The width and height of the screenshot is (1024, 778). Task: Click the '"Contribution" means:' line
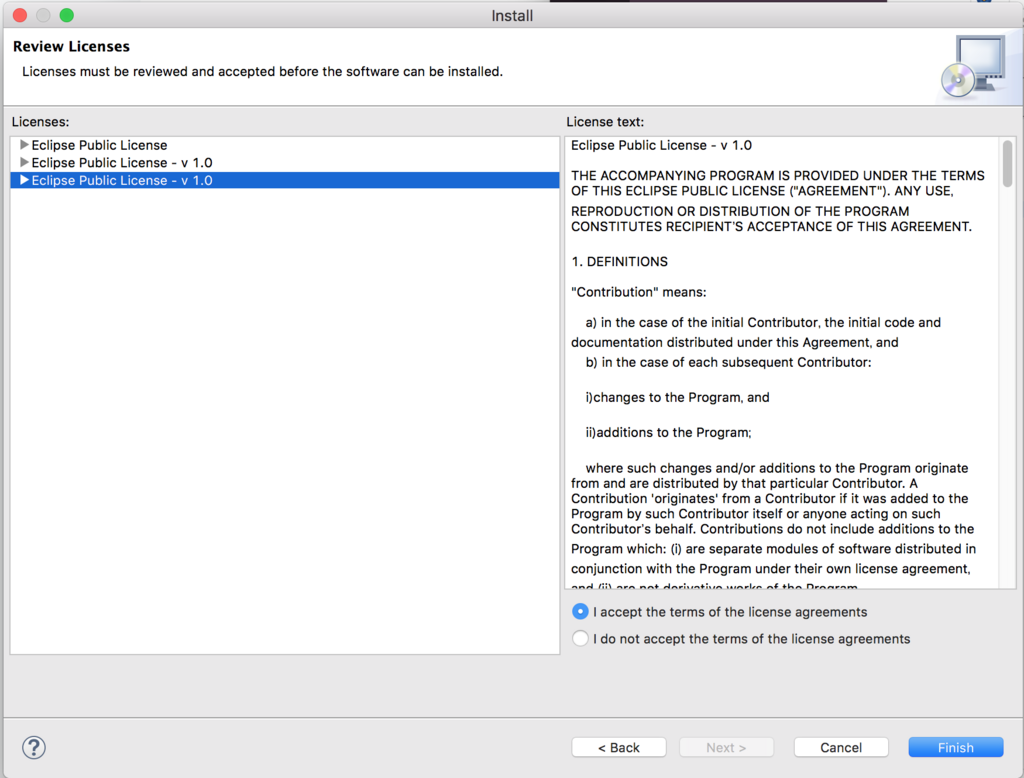tap(639, 292)
